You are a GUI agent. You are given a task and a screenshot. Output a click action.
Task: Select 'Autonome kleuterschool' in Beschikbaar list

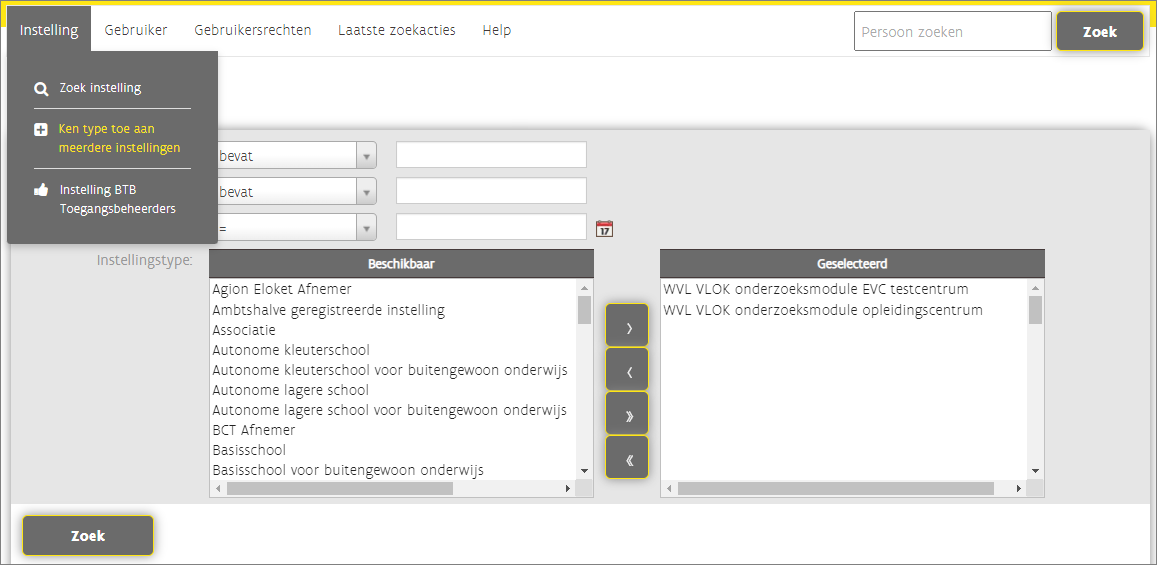click(291, 350)
